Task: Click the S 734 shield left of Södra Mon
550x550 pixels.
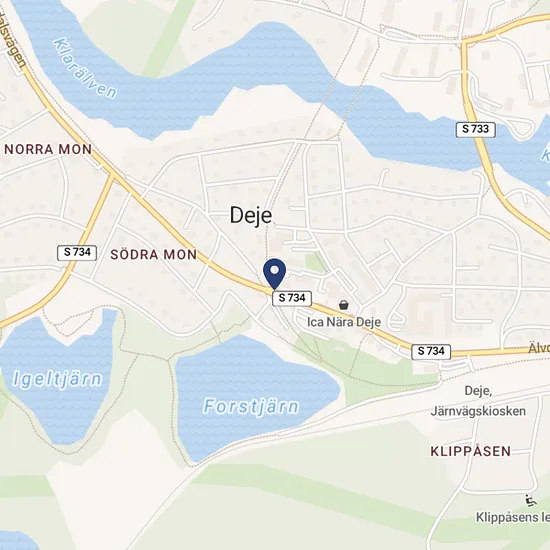Action: pyautogui.click(x=77, y=253)
